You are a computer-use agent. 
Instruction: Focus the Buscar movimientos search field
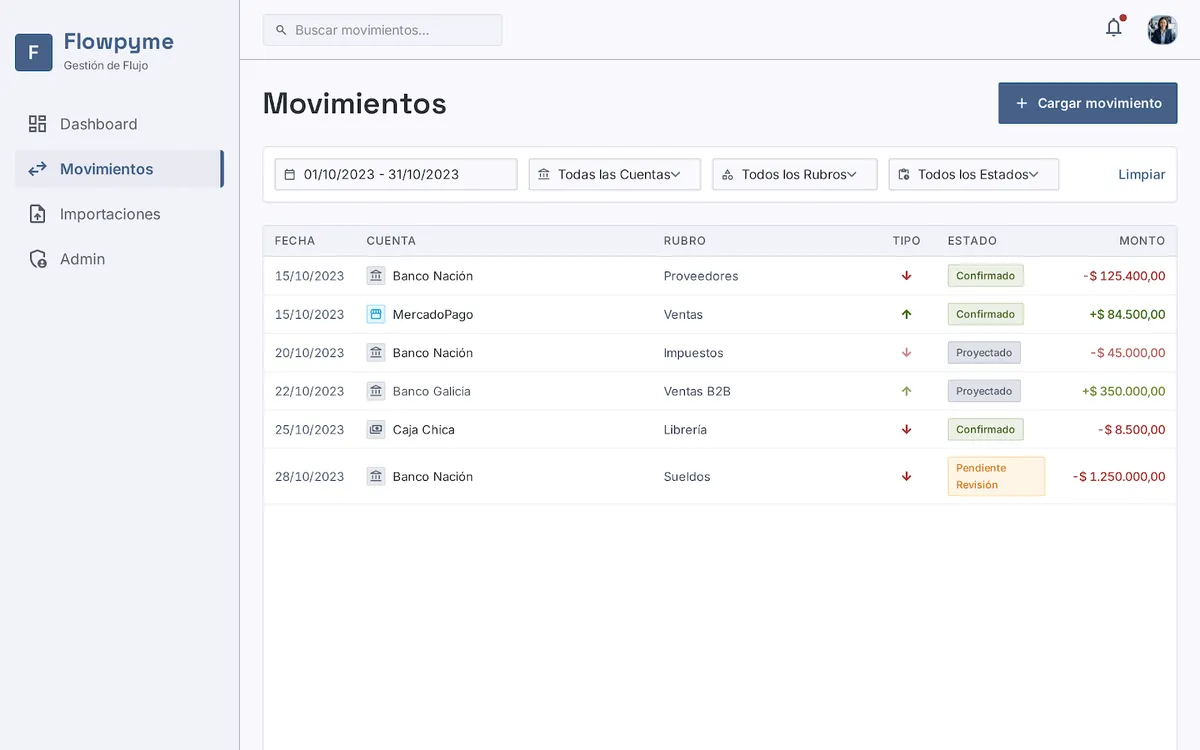coord(383,30)
